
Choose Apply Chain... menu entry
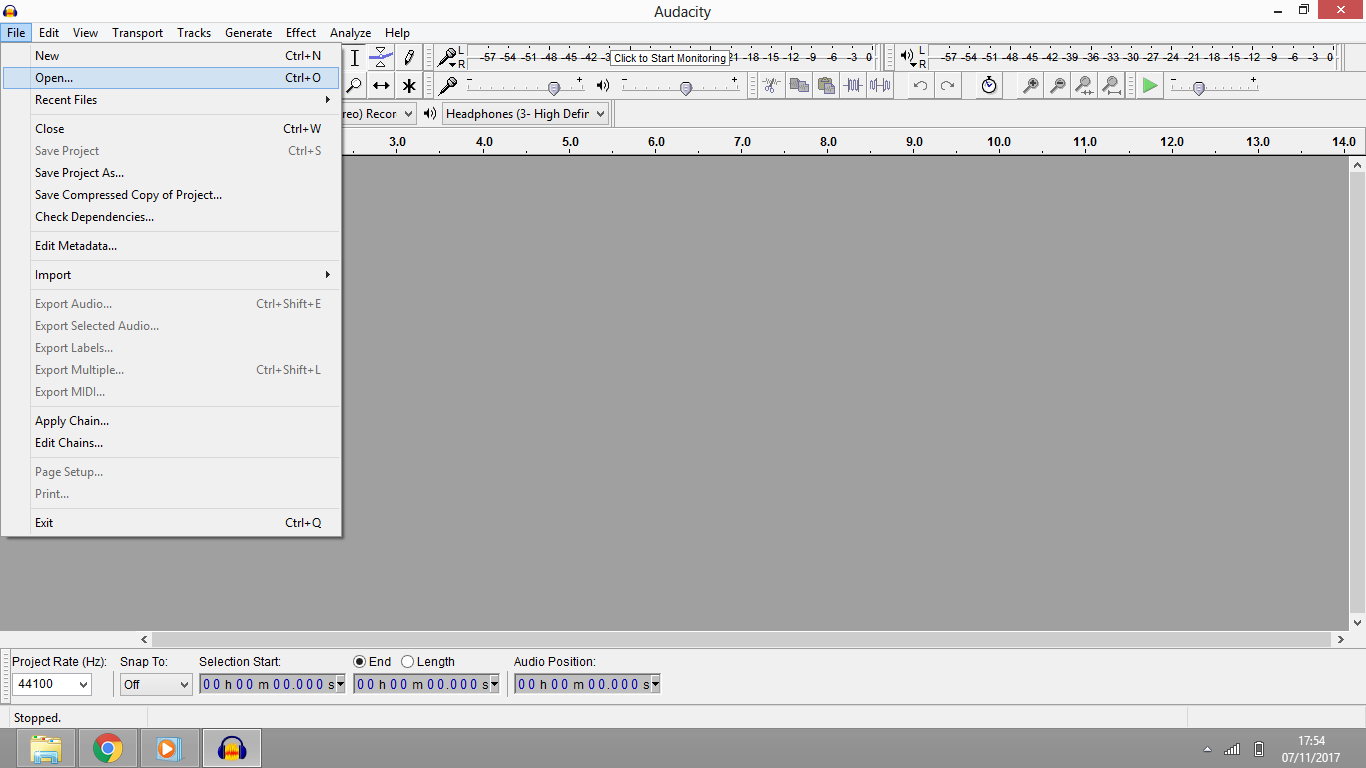click(171, 421)
